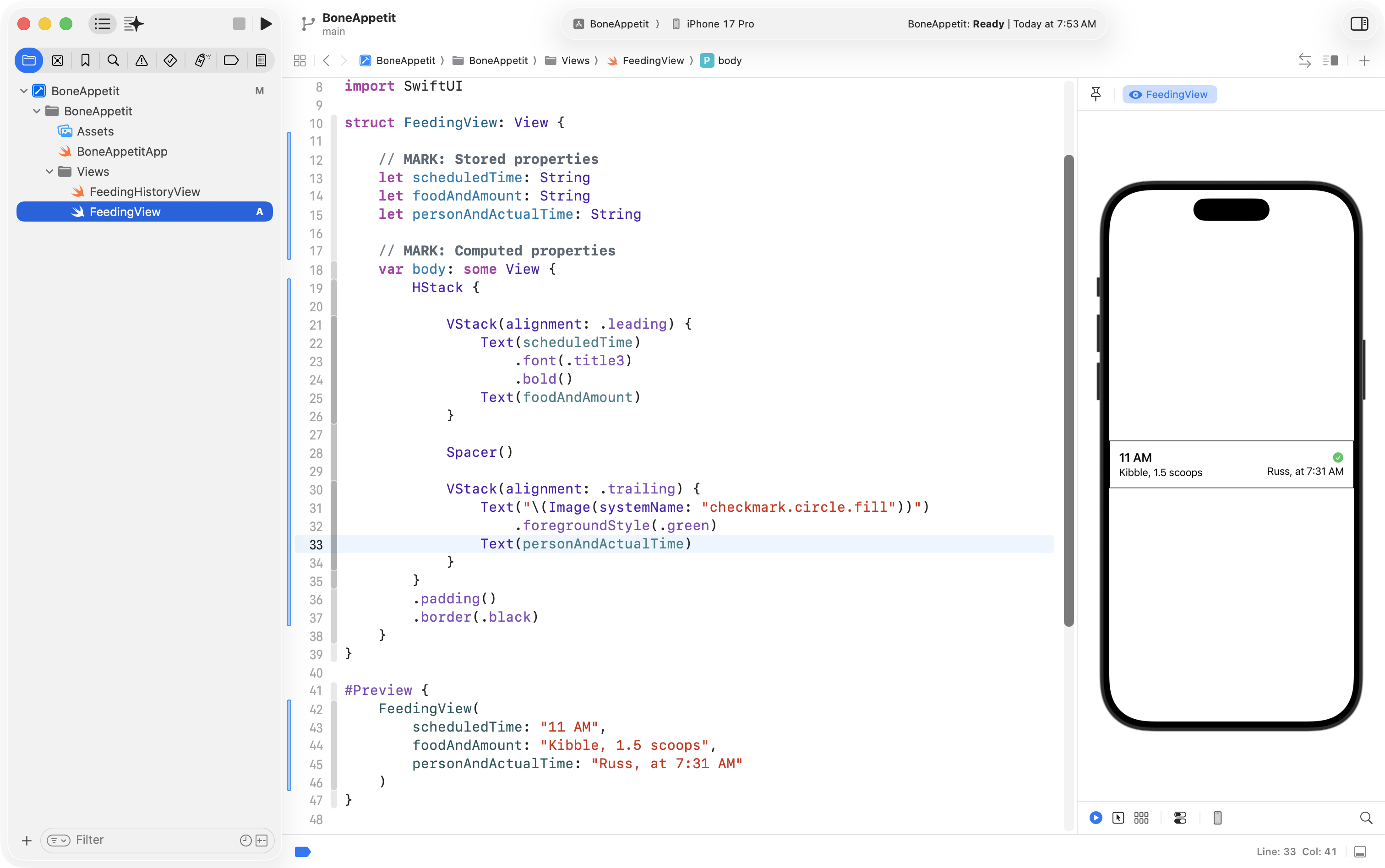Open the Breakpoint navigator icon
1385x868 pixels.
[x=231, y=60]
